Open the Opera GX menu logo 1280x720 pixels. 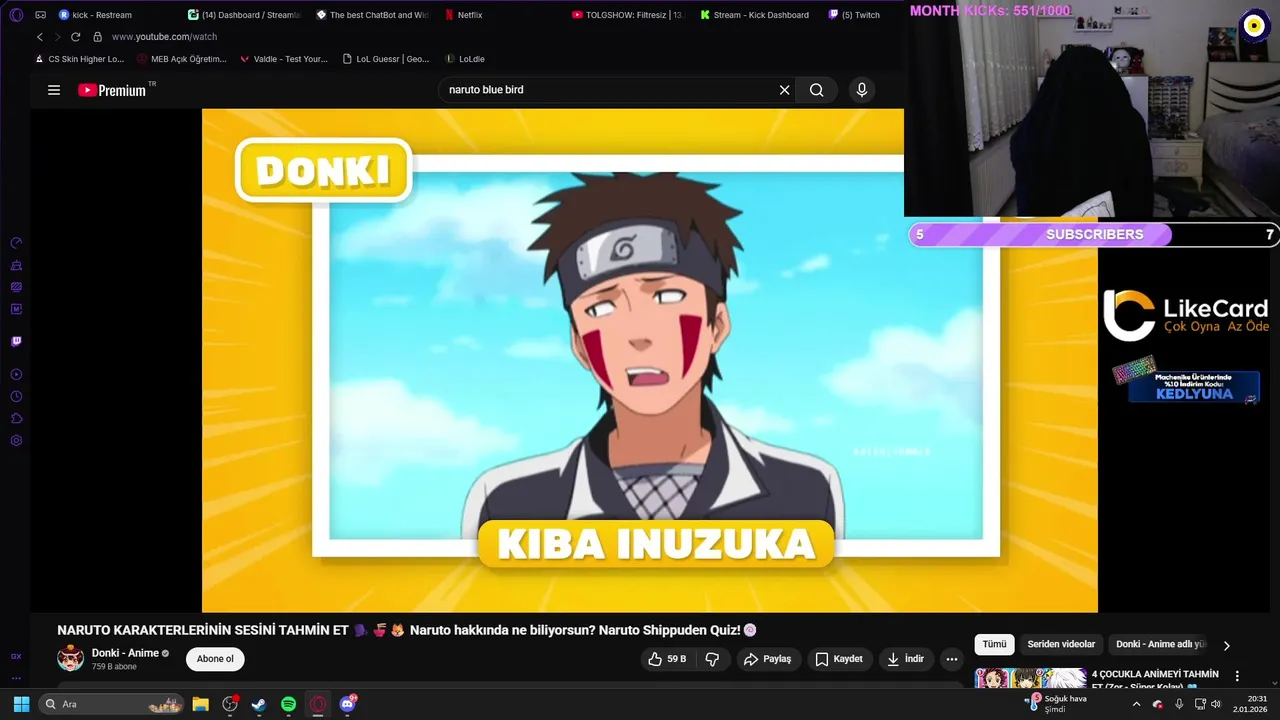[16, 15]
